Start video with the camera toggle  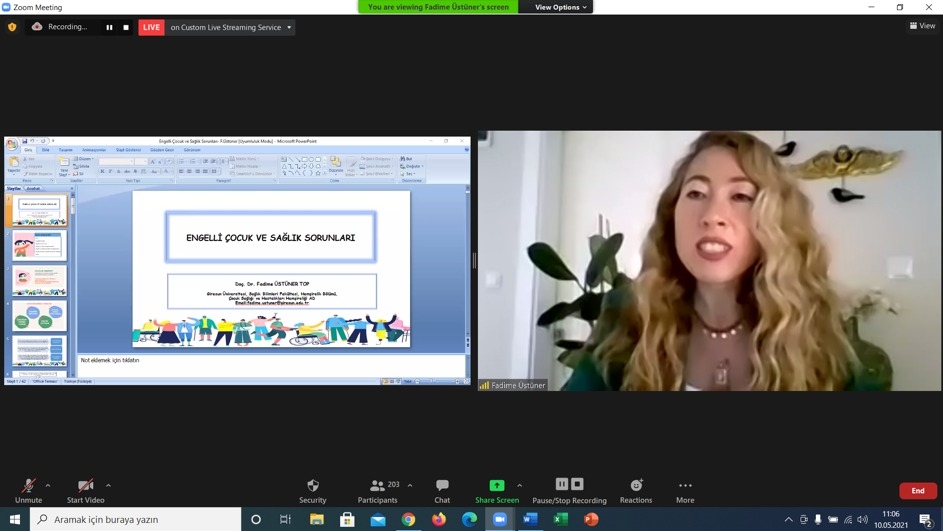(x=85, y=486)
